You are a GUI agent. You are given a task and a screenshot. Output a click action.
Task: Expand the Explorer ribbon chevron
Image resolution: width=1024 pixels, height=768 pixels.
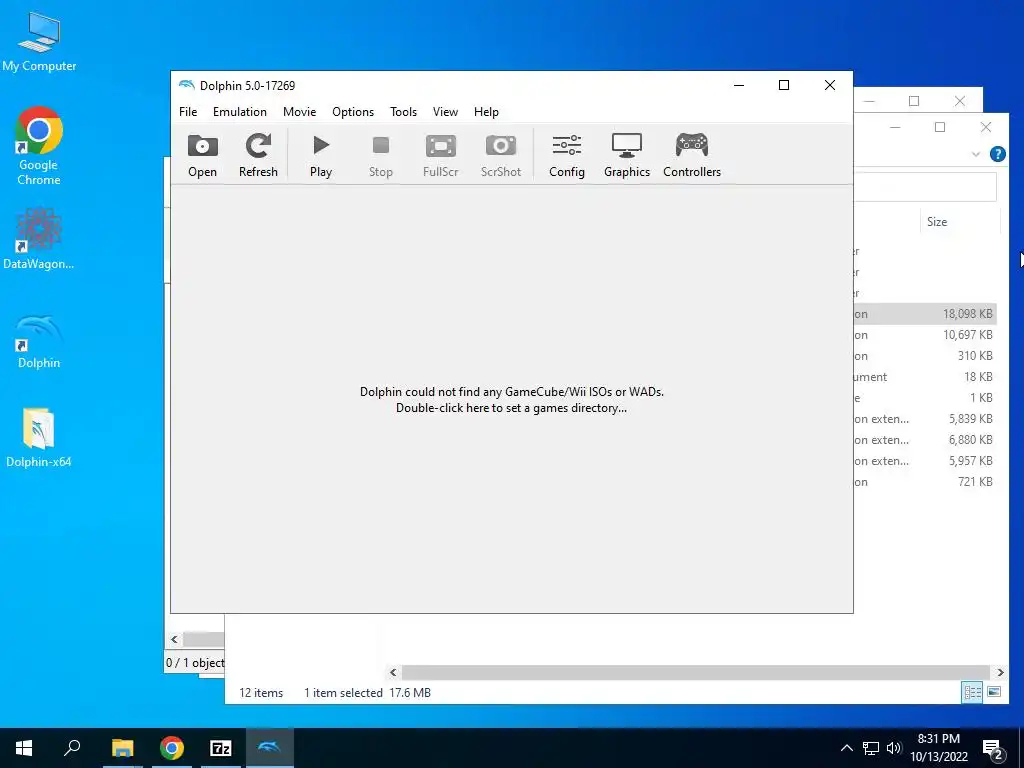pos(976,154)
